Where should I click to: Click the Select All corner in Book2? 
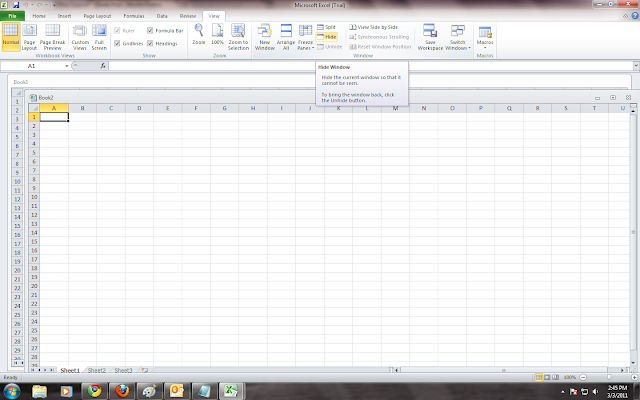pos(34,108)
